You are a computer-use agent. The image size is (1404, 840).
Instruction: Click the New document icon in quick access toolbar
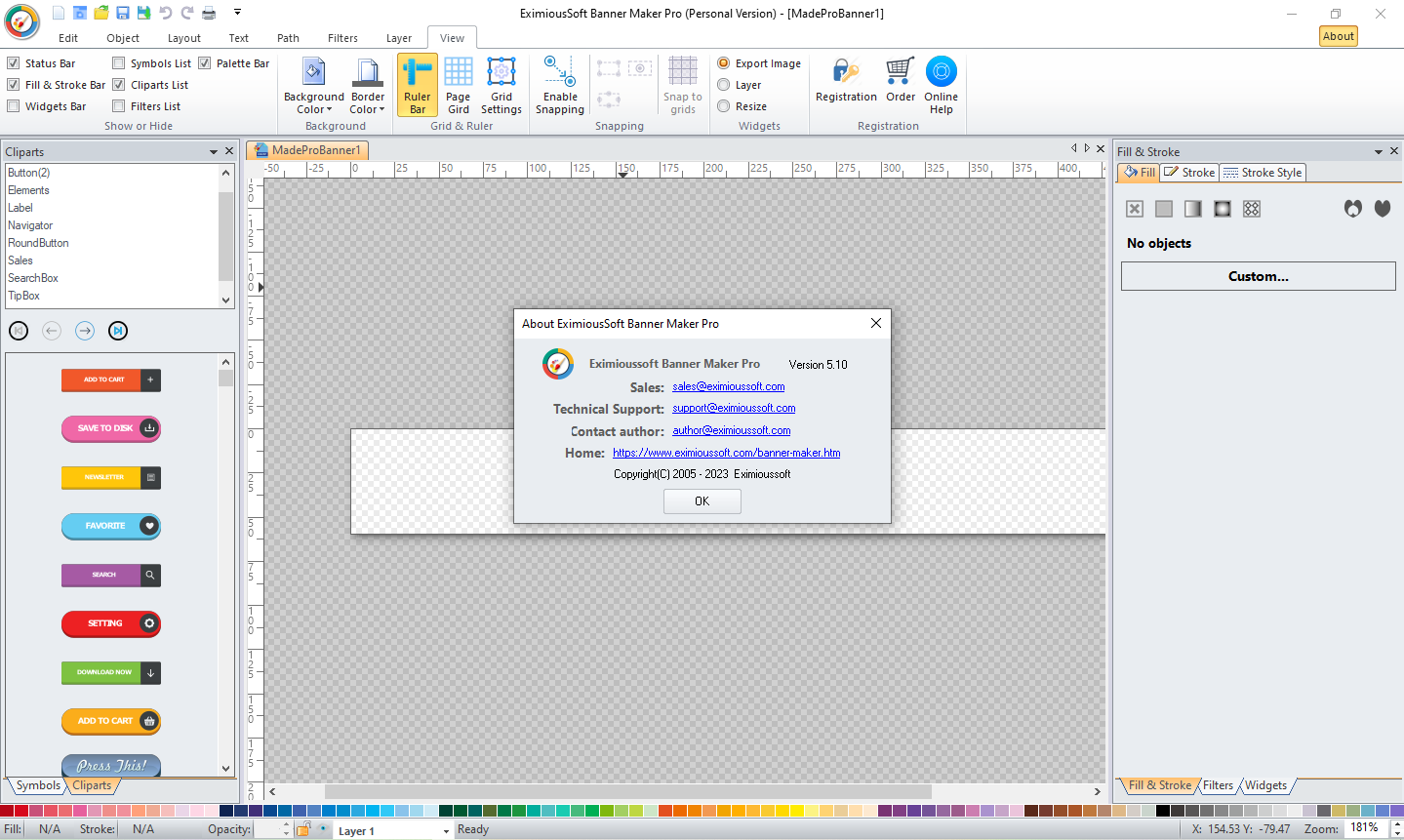click(x=59, y=13)
